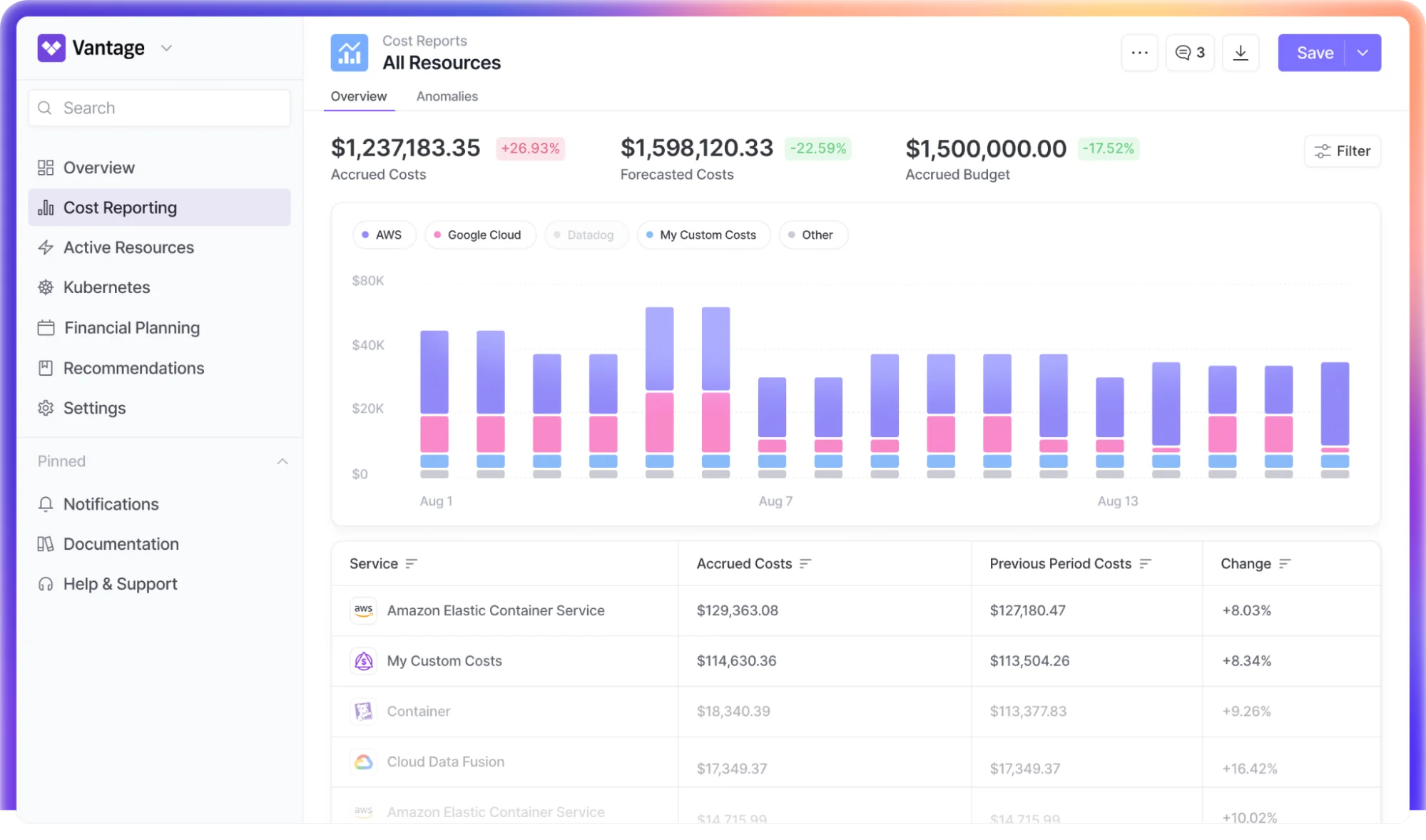Click the download report icon

coord(1241,53)
